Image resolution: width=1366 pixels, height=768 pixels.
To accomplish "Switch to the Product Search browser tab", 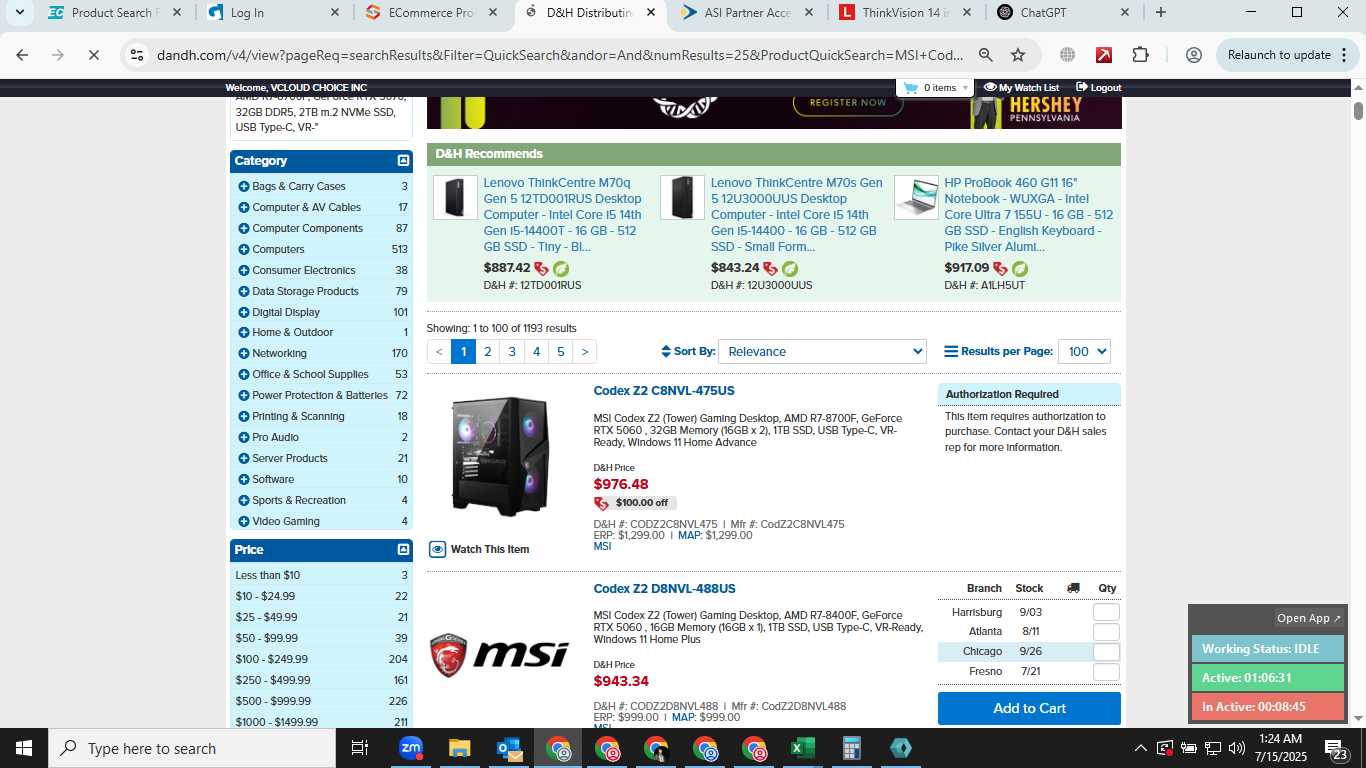I will (114, 13).
